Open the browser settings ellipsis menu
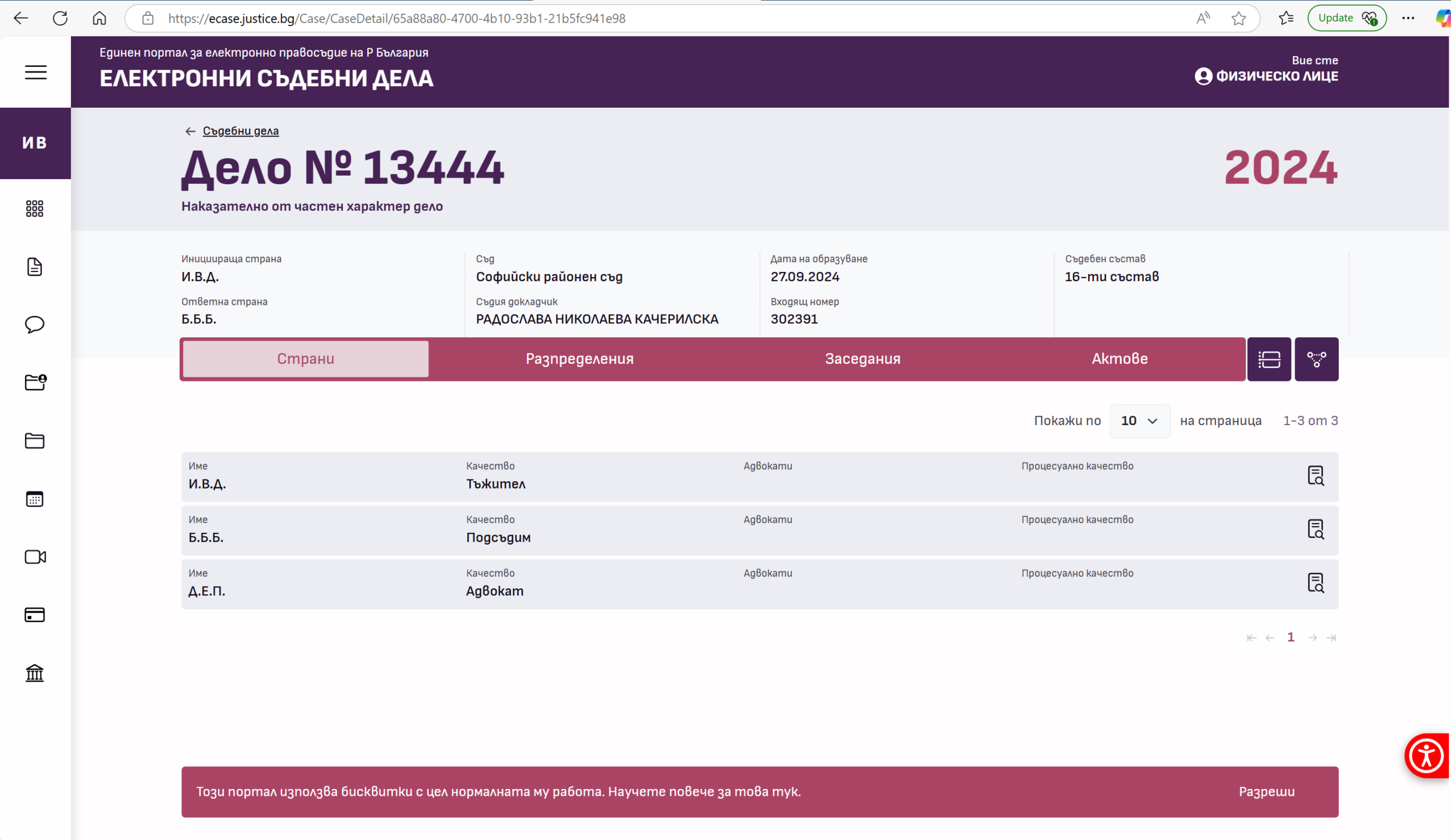This screenshot has height=840, width=1451. (x=1408, y=19)
